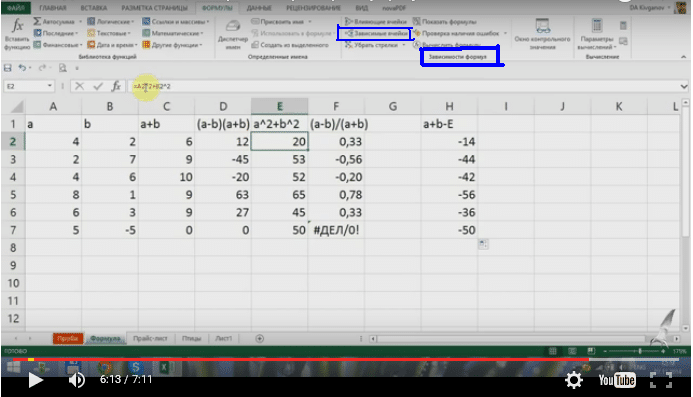Click Remove Arrows (Убрать стрелки)
The width and height of the screenshot is (693, 397).
[x=374, y=45]
